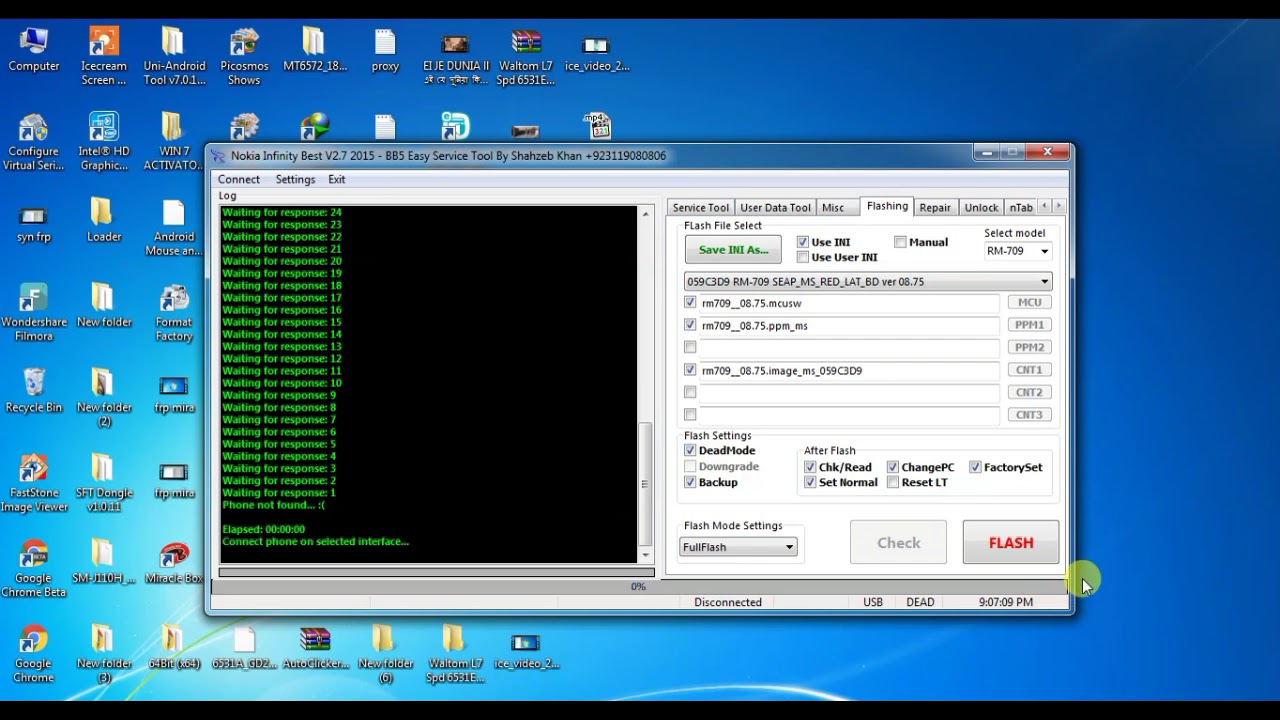1280x720 pixels.
Task: Uncheck the image_ms_059C3D9 file checkbox
Action: [690, 370]
